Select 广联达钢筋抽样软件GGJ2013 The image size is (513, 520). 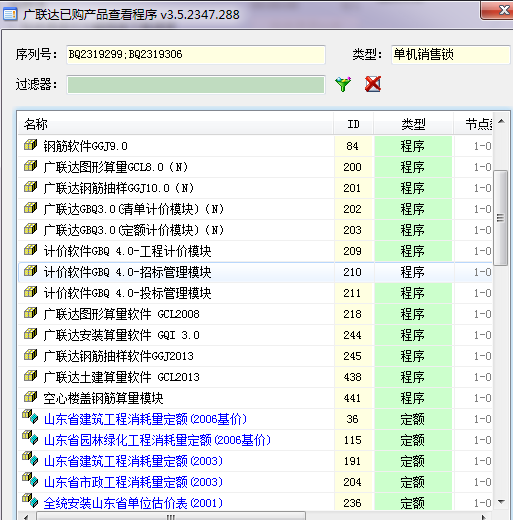[255, 356]
